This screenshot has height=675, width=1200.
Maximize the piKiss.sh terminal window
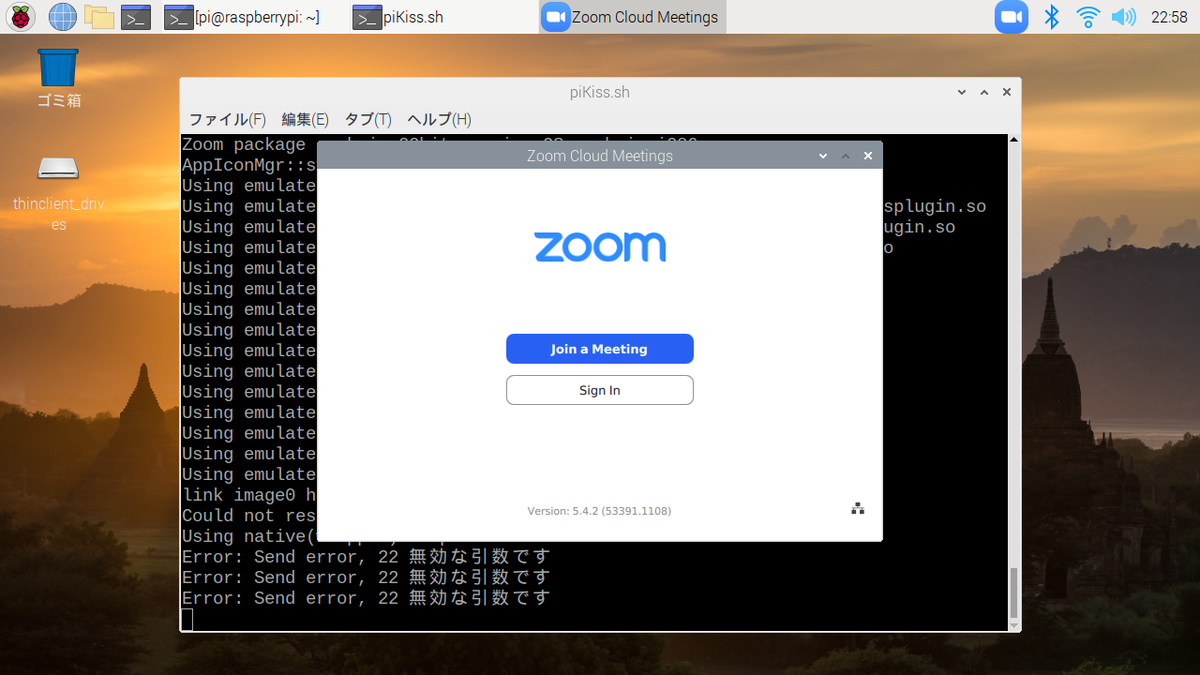984,92
